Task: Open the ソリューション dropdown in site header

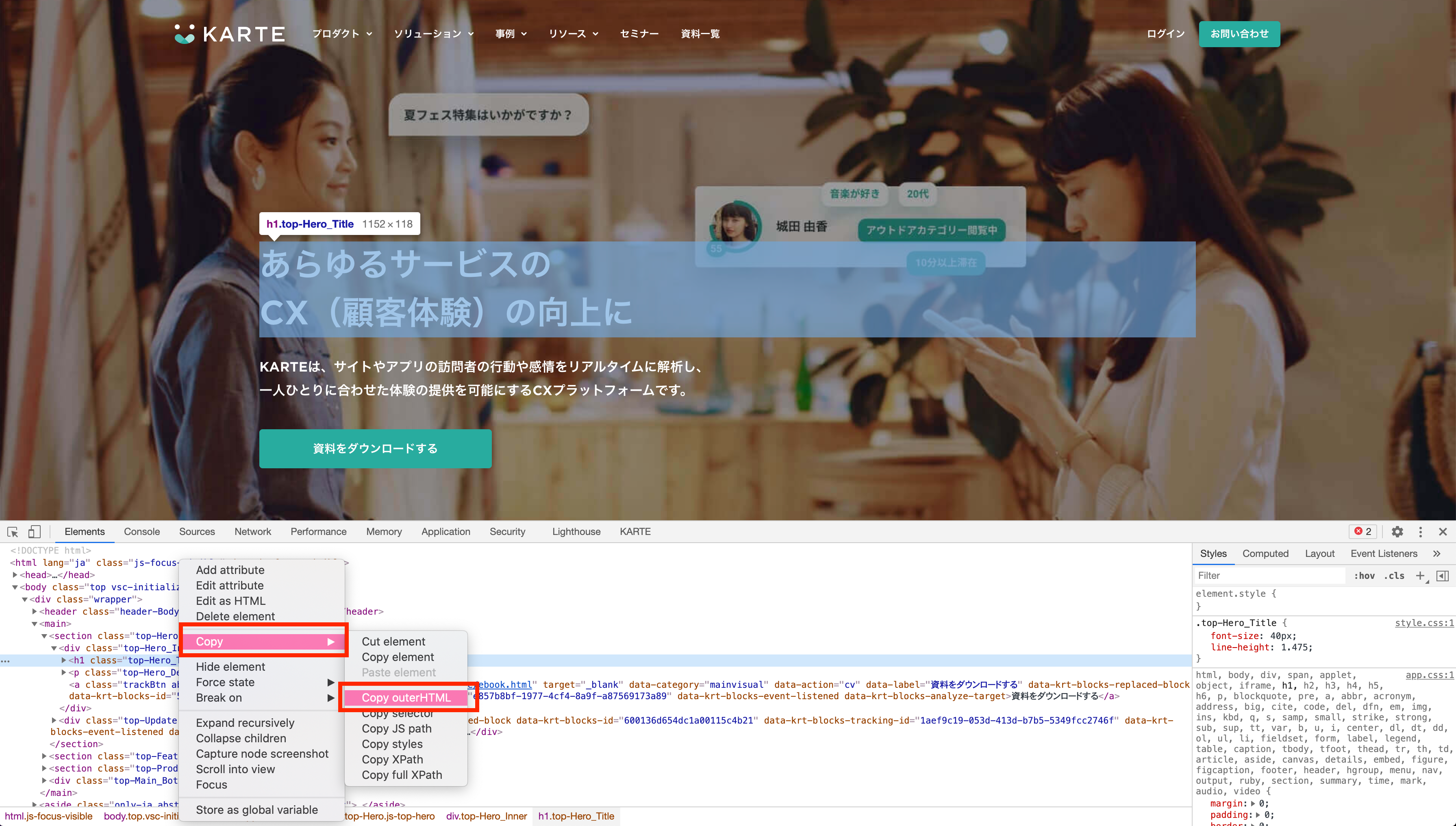Action: pos(434,34)
